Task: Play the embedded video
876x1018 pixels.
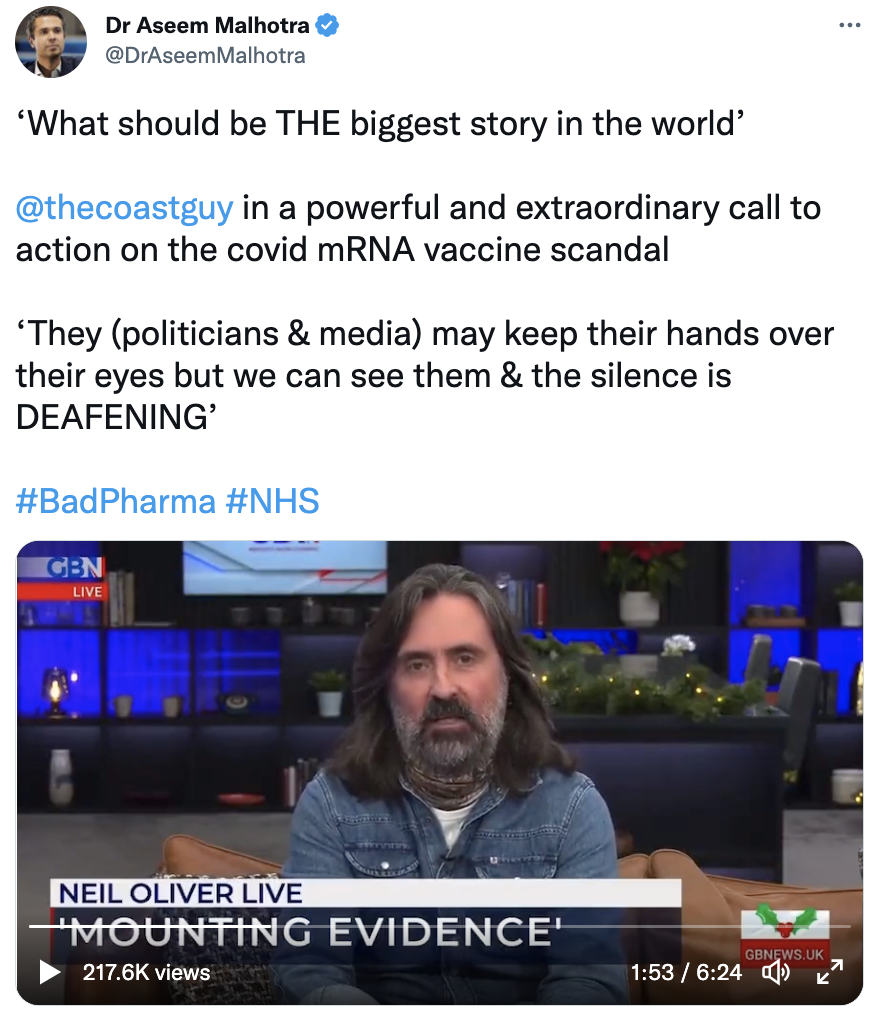Action: (49, 972)
